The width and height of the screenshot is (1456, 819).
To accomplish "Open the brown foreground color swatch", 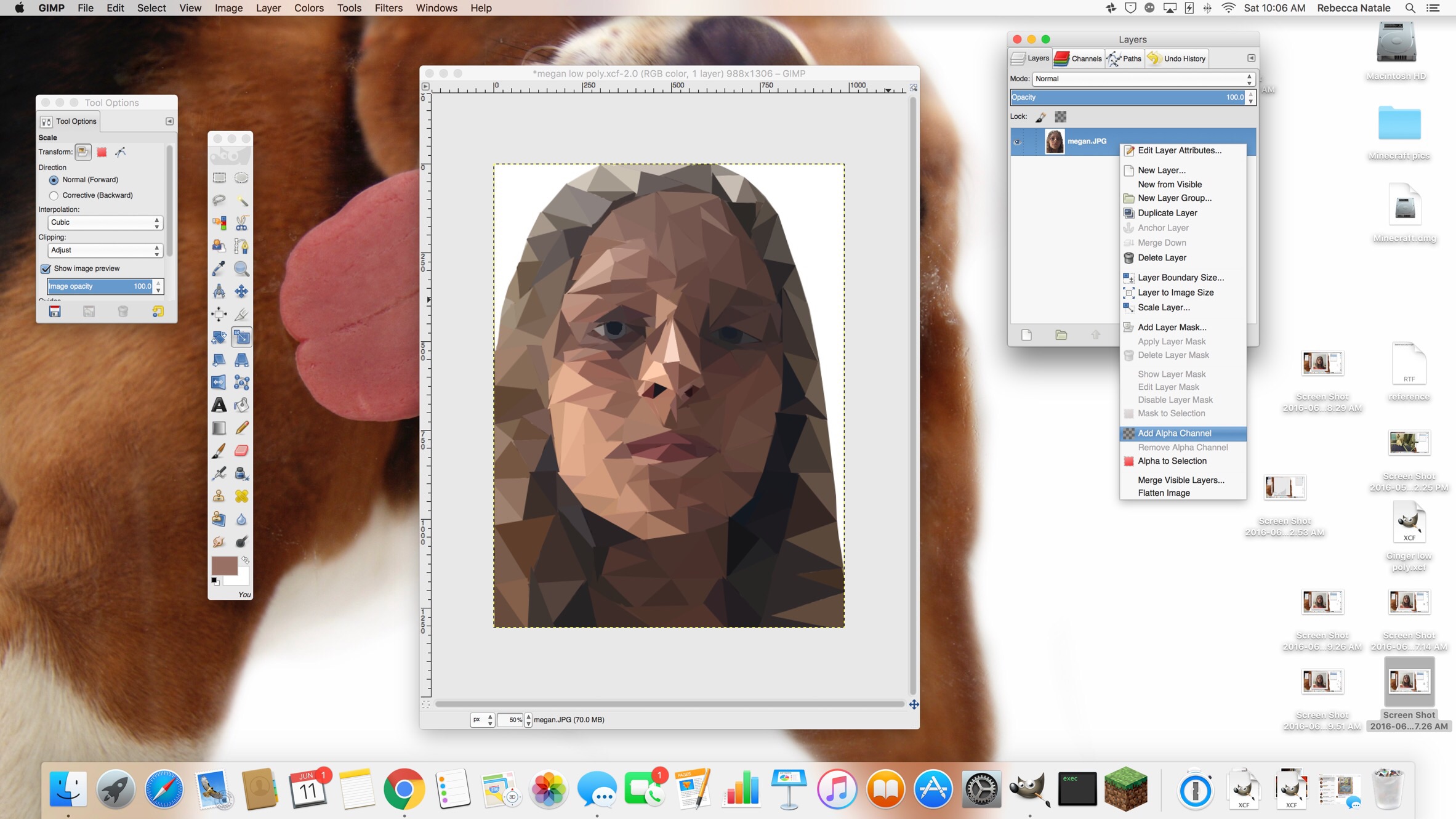I will click(224, 565).
